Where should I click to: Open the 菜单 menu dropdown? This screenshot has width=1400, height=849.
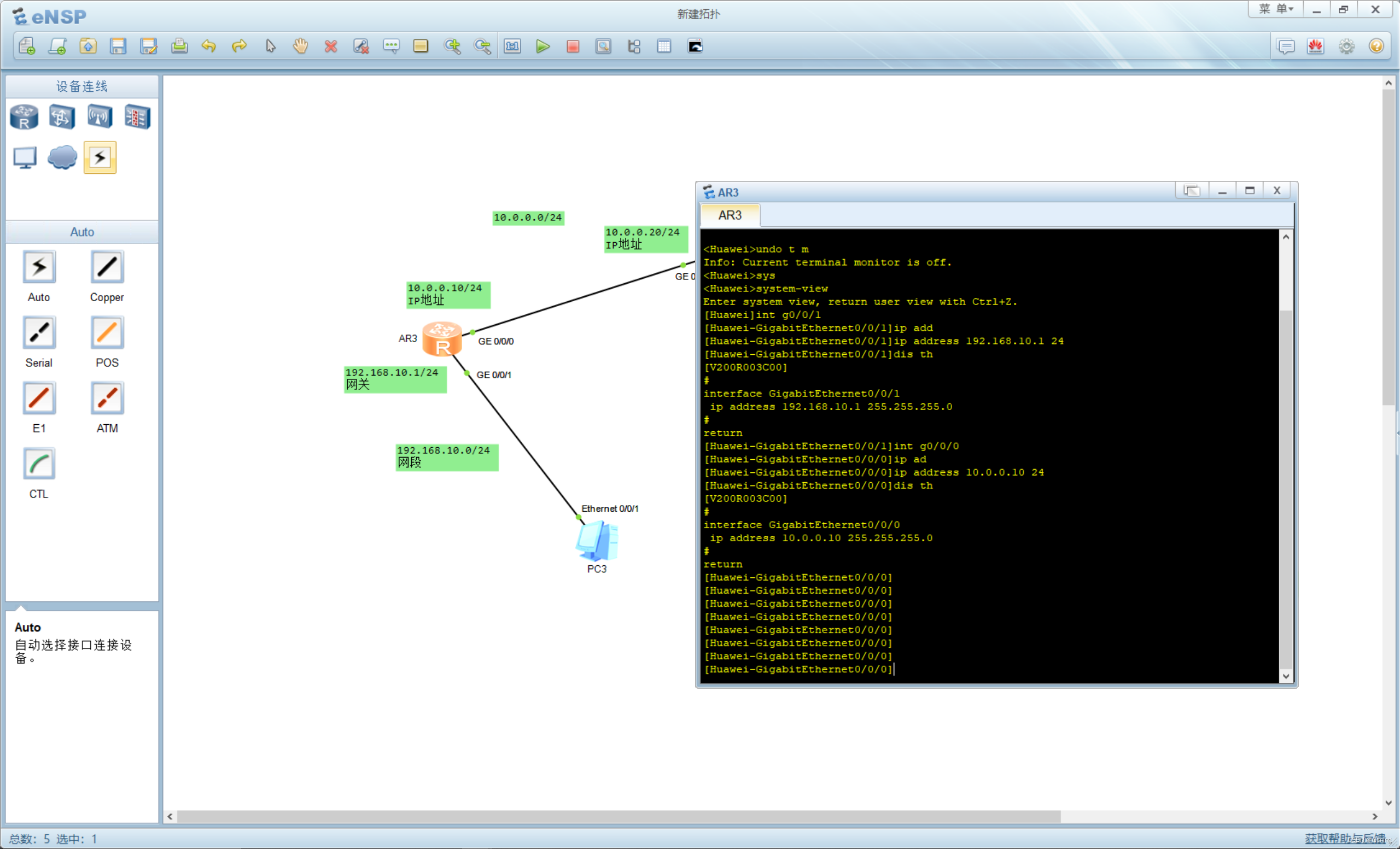(1275, 9)
